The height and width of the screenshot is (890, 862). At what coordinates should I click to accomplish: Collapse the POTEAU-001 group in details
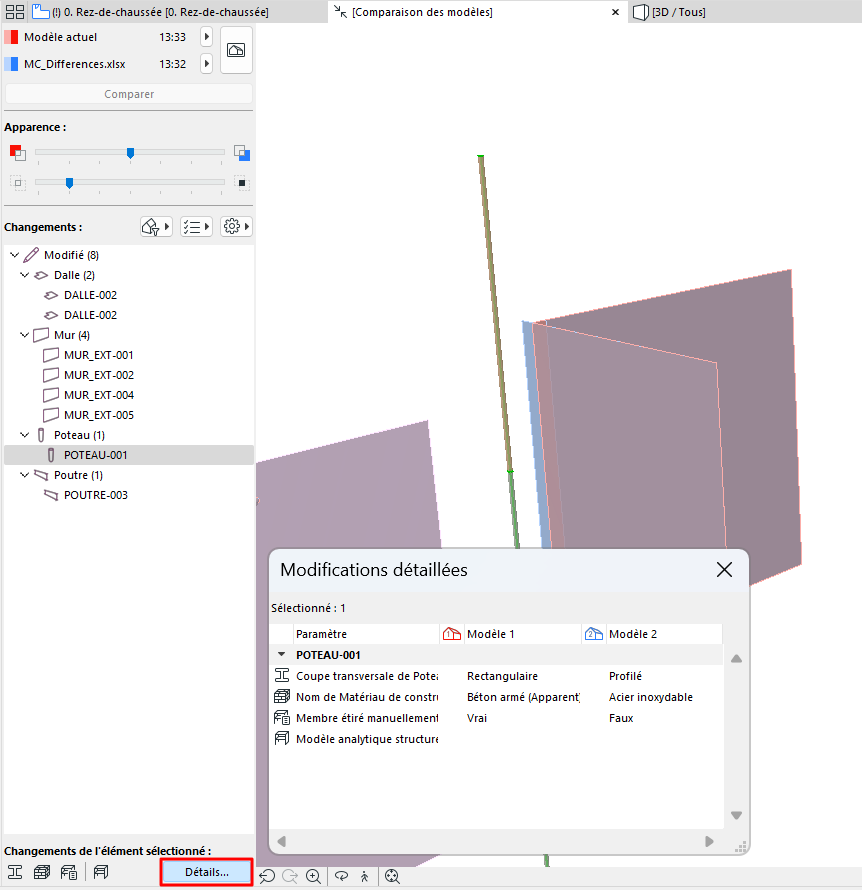pos(281,654)
